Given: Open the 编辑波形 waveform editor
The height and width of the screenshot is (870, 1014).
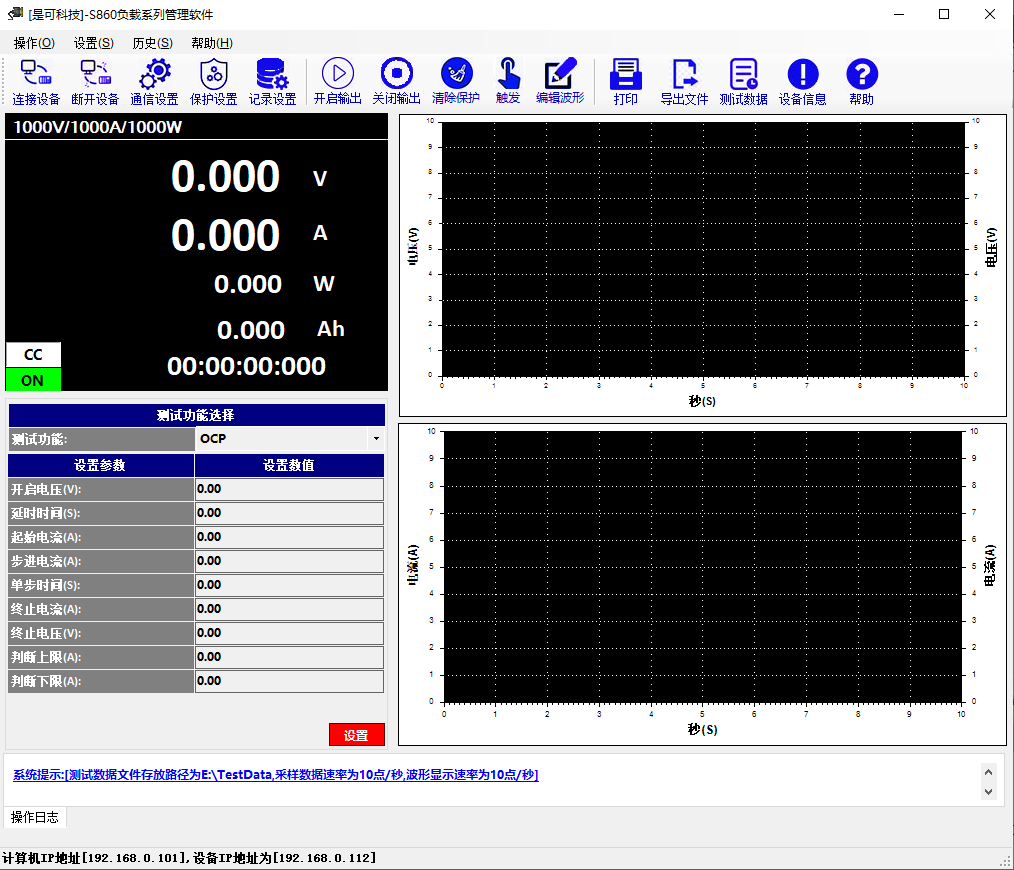Looking at the screenshot, I should (x=560, y=81).
